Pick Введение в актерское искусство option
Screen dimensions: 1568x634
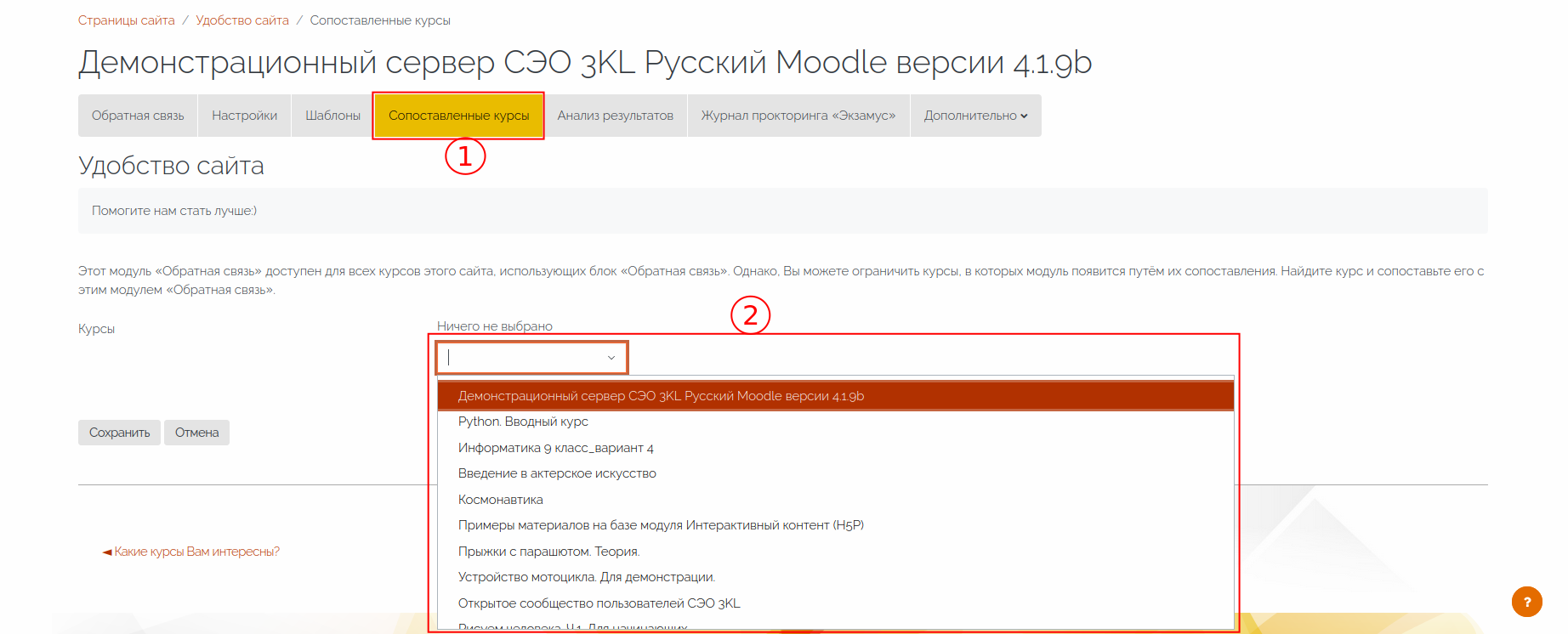point(836,473)
